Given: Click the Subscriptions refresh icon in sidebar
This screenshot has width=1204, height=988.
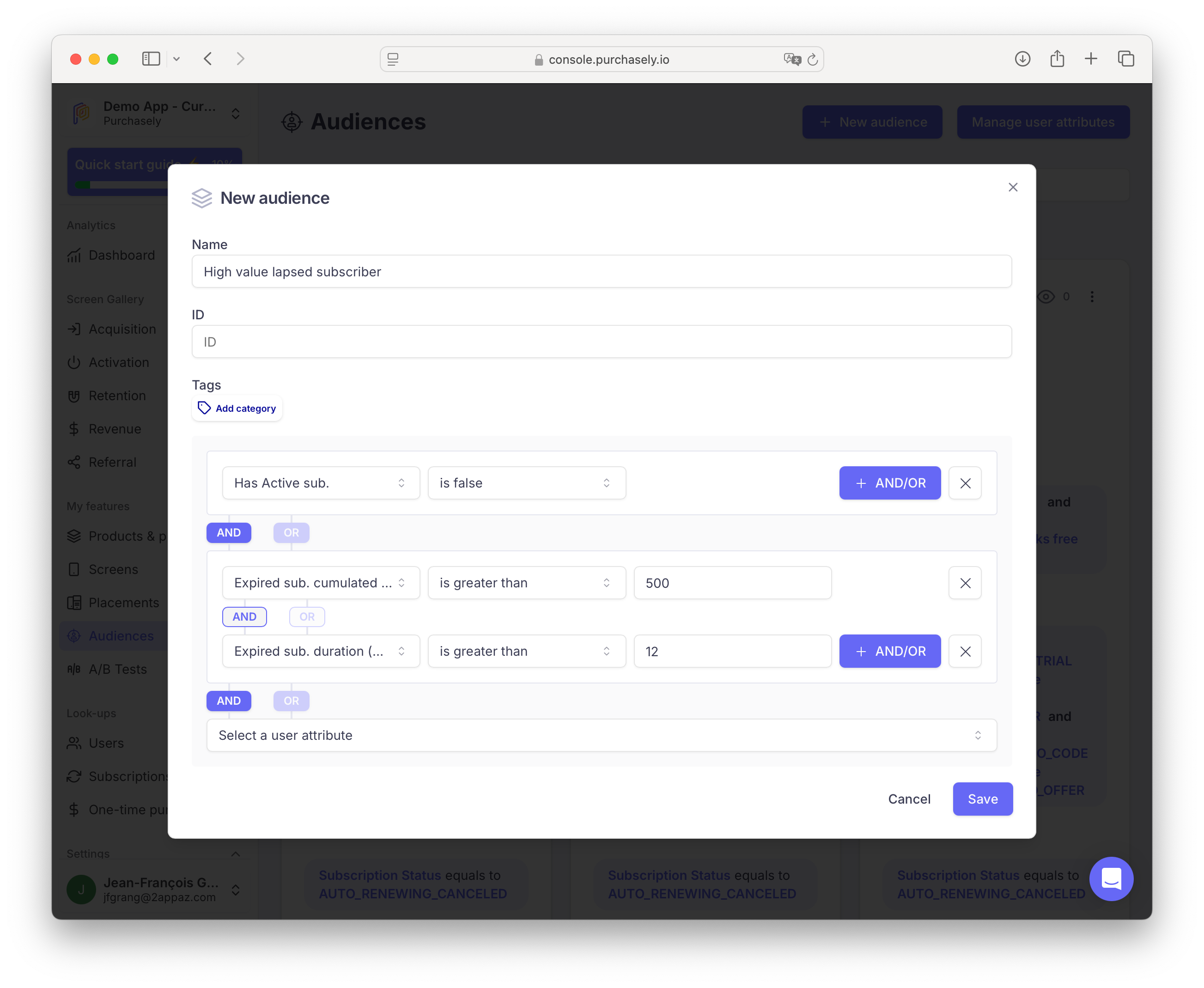Looking at the screenshot, I should [x=74, y=776].
